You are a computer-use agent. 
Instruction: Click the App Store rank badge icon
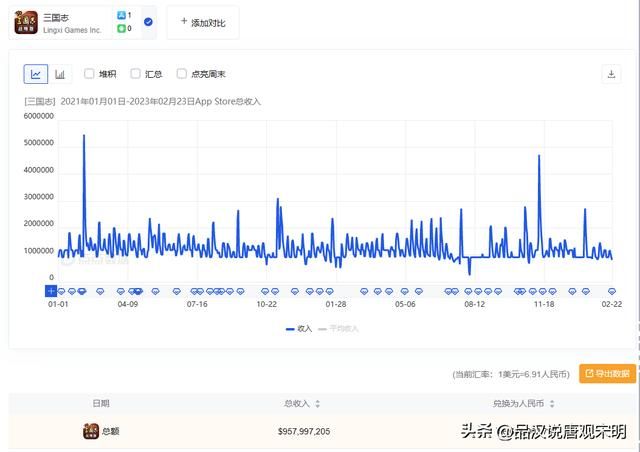(x=121, y=15)
